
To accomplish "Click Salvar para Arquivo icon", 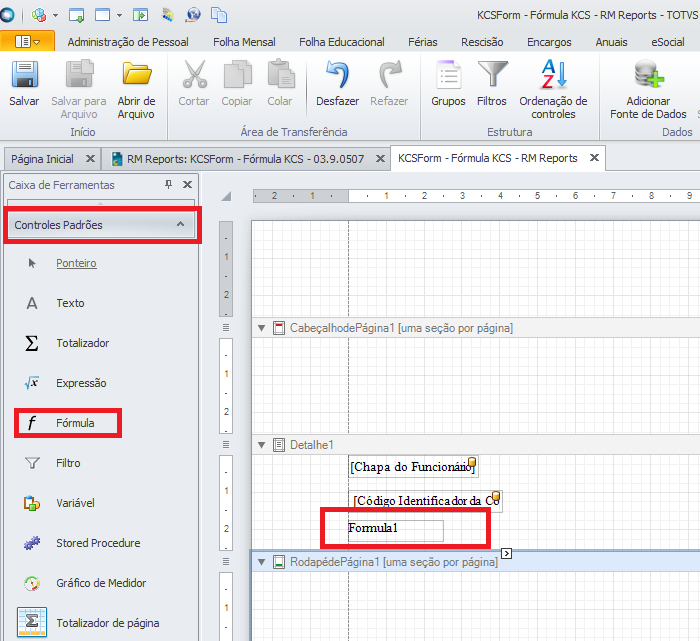I will (x=79, y=75).
